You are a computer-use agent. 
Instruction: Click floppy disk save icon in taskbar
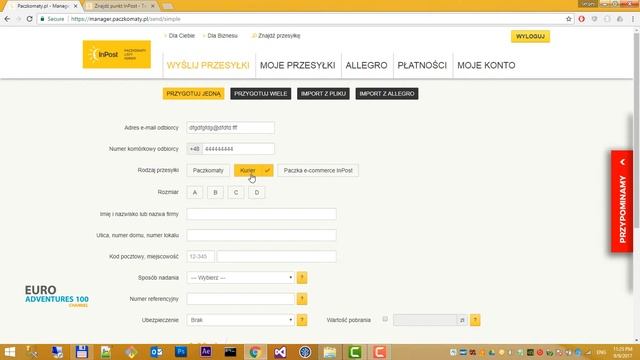pos(82,352)
